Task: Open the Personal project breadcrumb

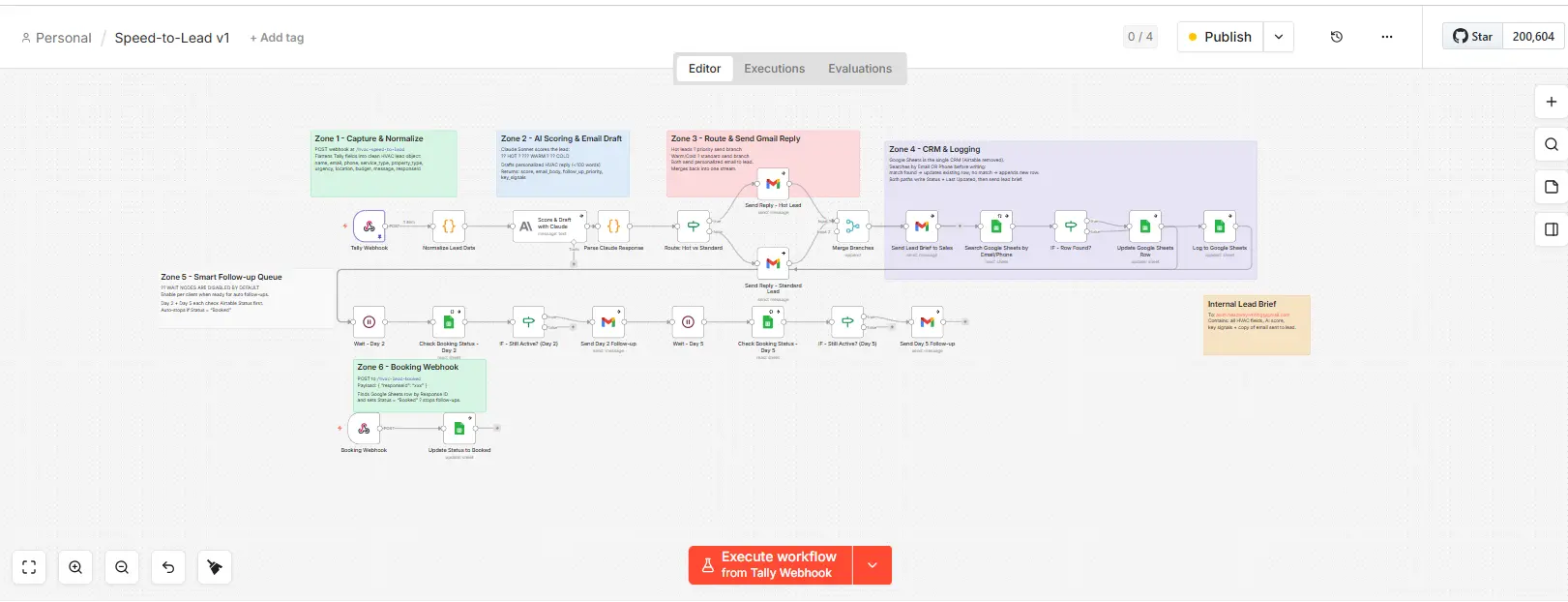Action: (x=56, y=38)
